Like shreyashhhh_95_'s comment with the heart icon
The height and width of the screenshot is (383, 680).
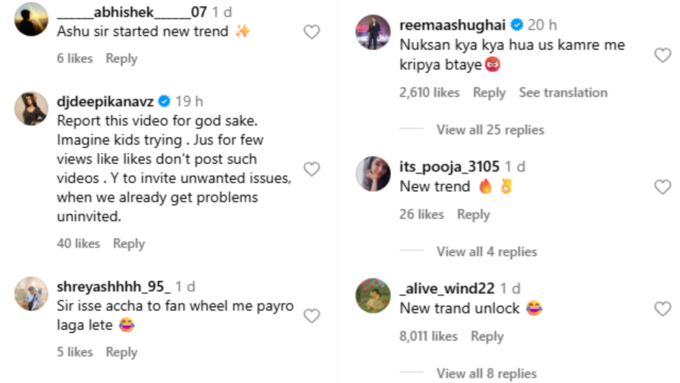[311, 315]
